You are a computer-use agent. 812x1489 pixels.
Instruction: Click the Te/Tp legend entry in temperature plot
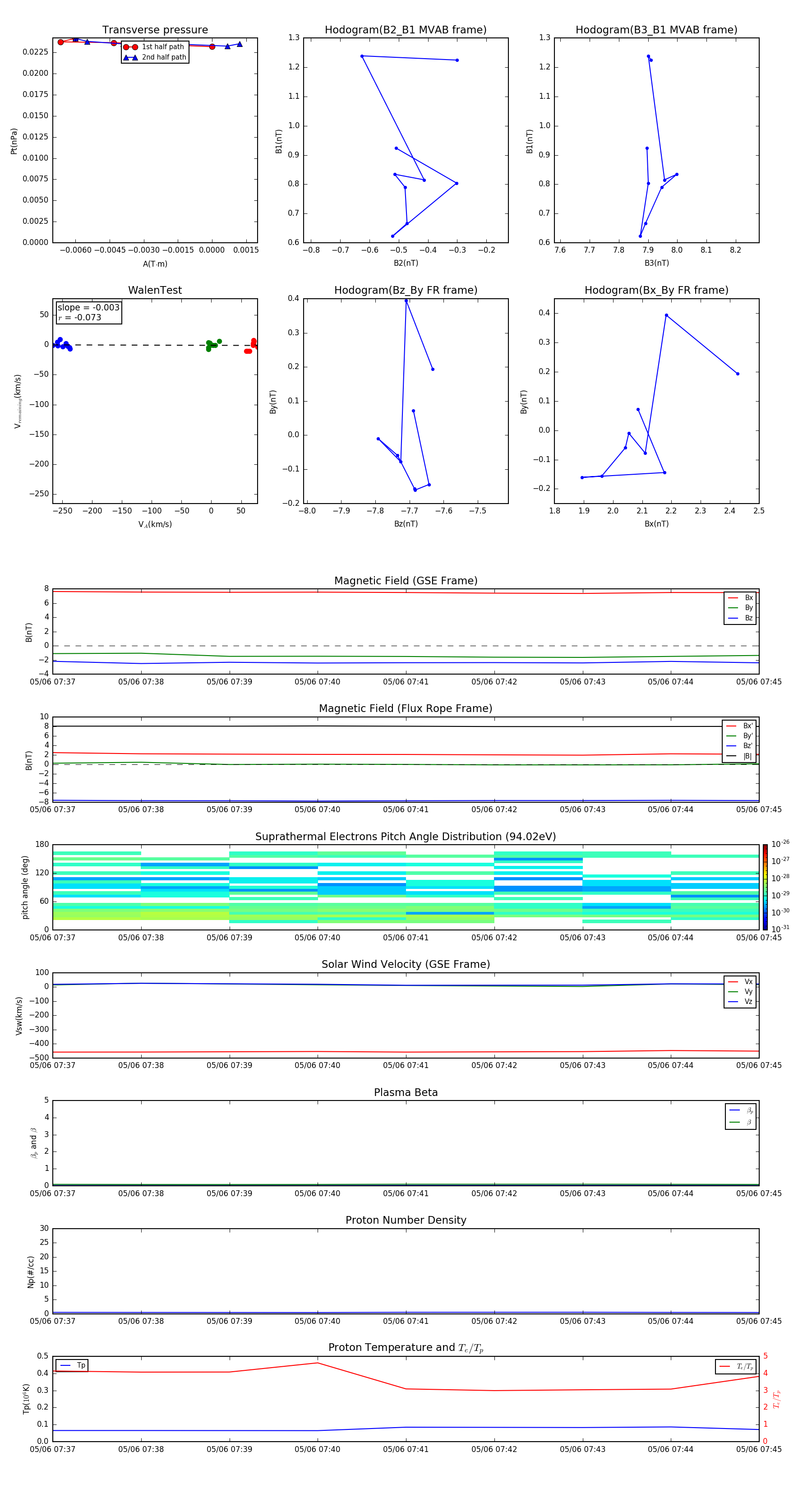[x=736, y=1366]
